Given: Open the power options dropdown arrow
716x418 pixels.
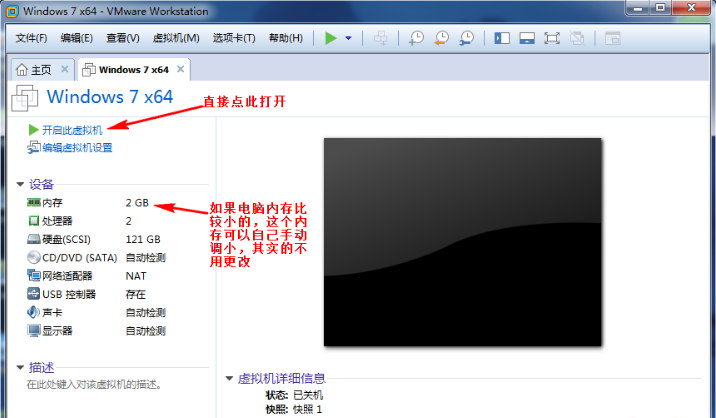Looking at the screenshot, I should pyautogui.click(x=348, y=38).
